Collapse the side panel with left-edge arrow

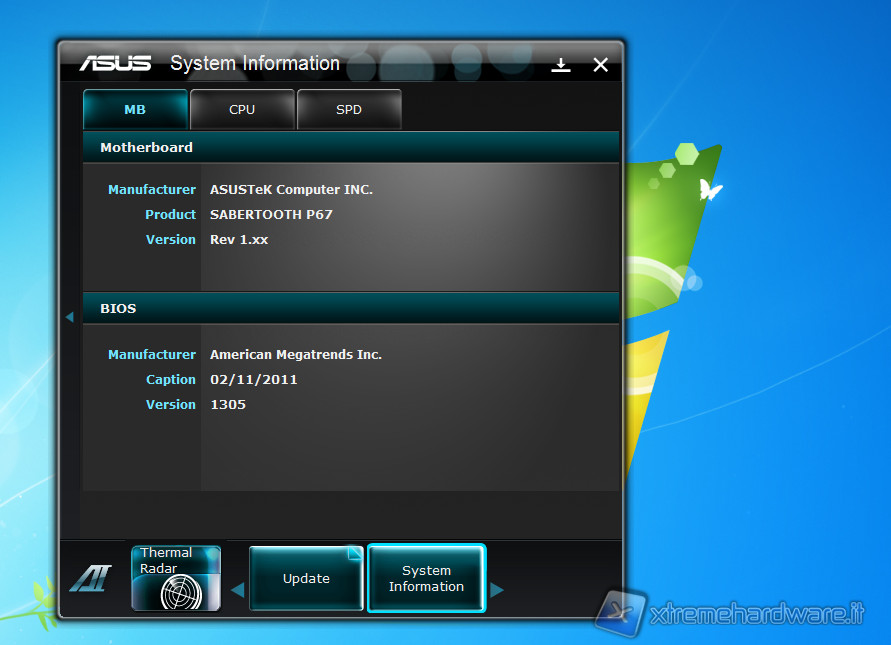click(69, 317)
